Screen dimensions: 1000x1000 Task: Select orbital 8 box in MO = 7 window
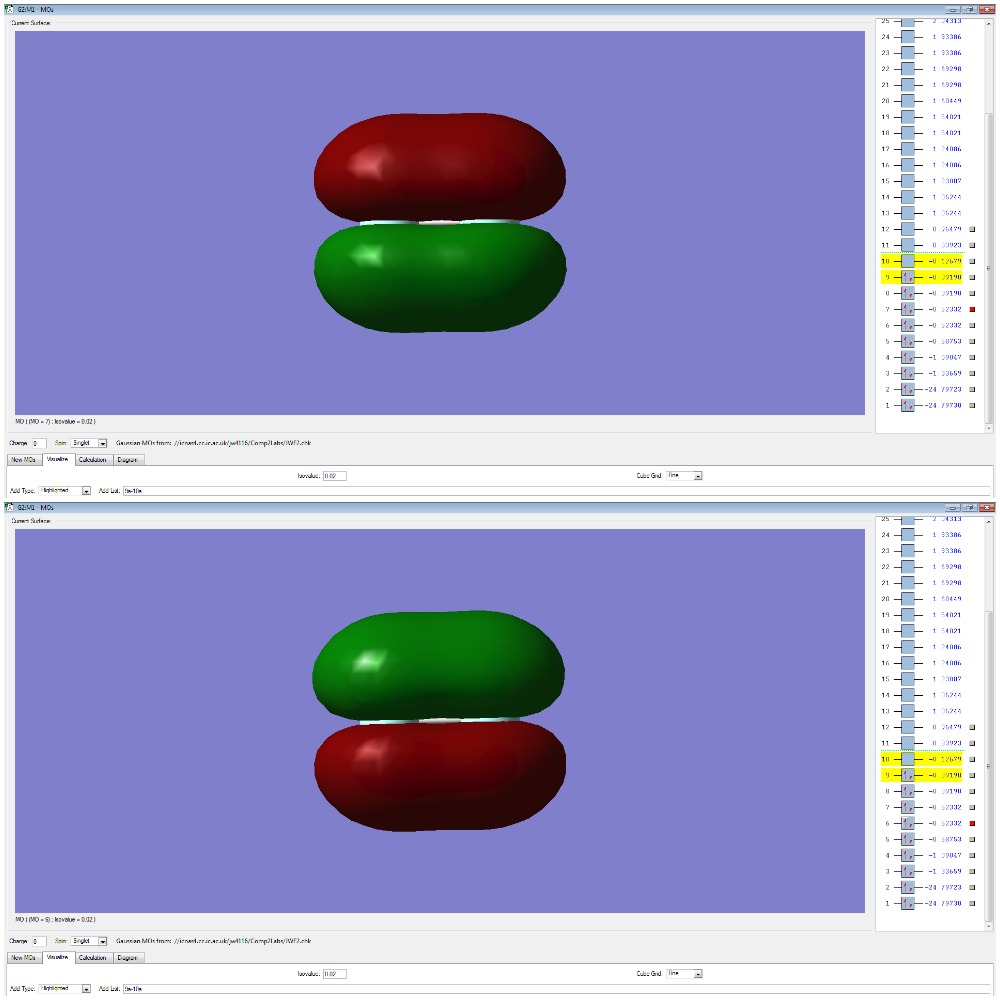(907, 293)
